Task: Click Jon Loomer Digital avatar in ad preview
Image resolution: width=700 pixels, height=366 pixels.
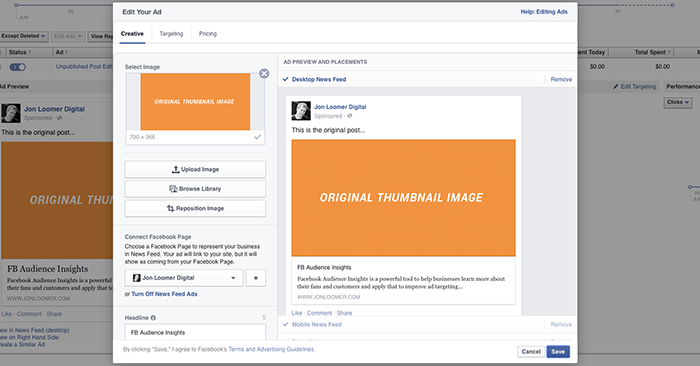Action: tap(301, 111)
